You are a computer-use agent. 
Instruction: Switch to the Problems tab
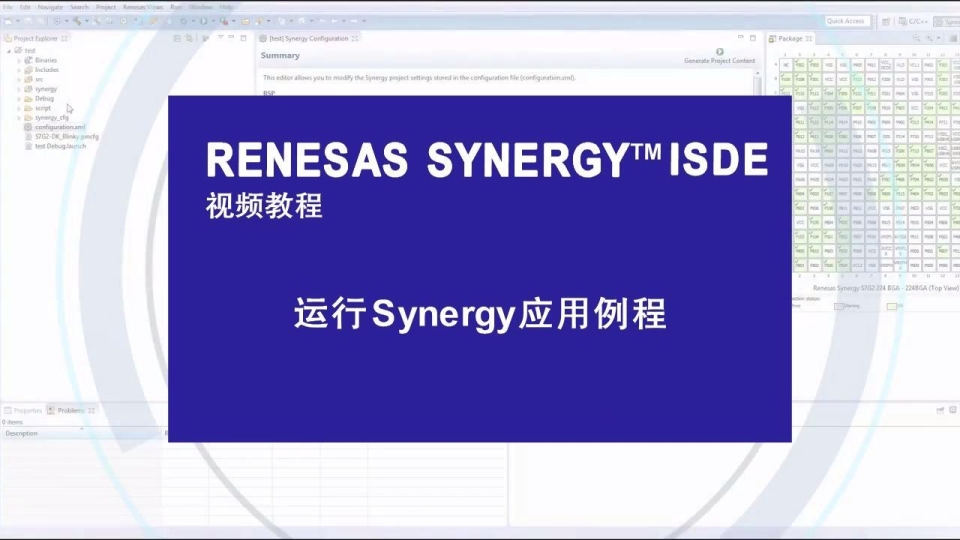[x=71, y=411]
